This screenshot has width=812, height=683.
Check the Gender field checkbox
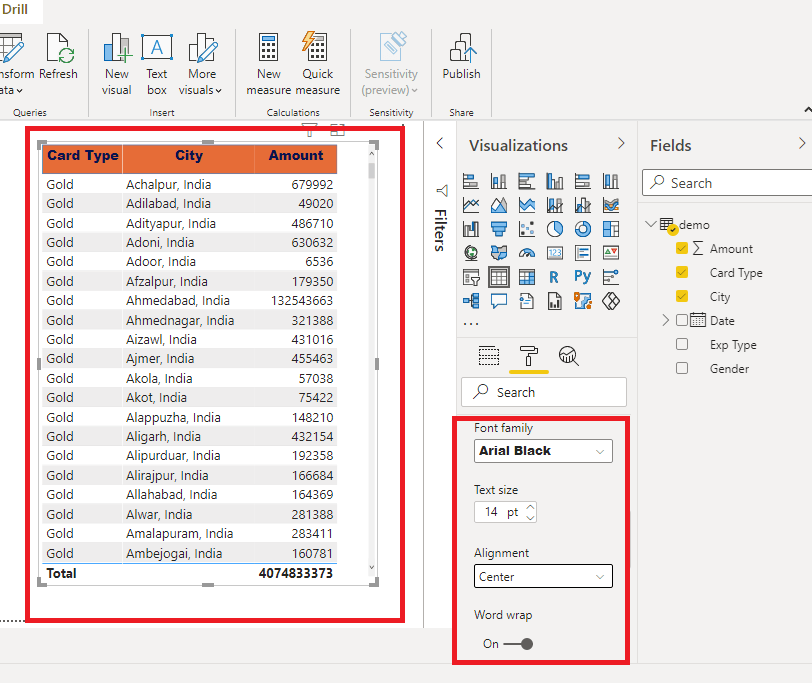(682, 368)
